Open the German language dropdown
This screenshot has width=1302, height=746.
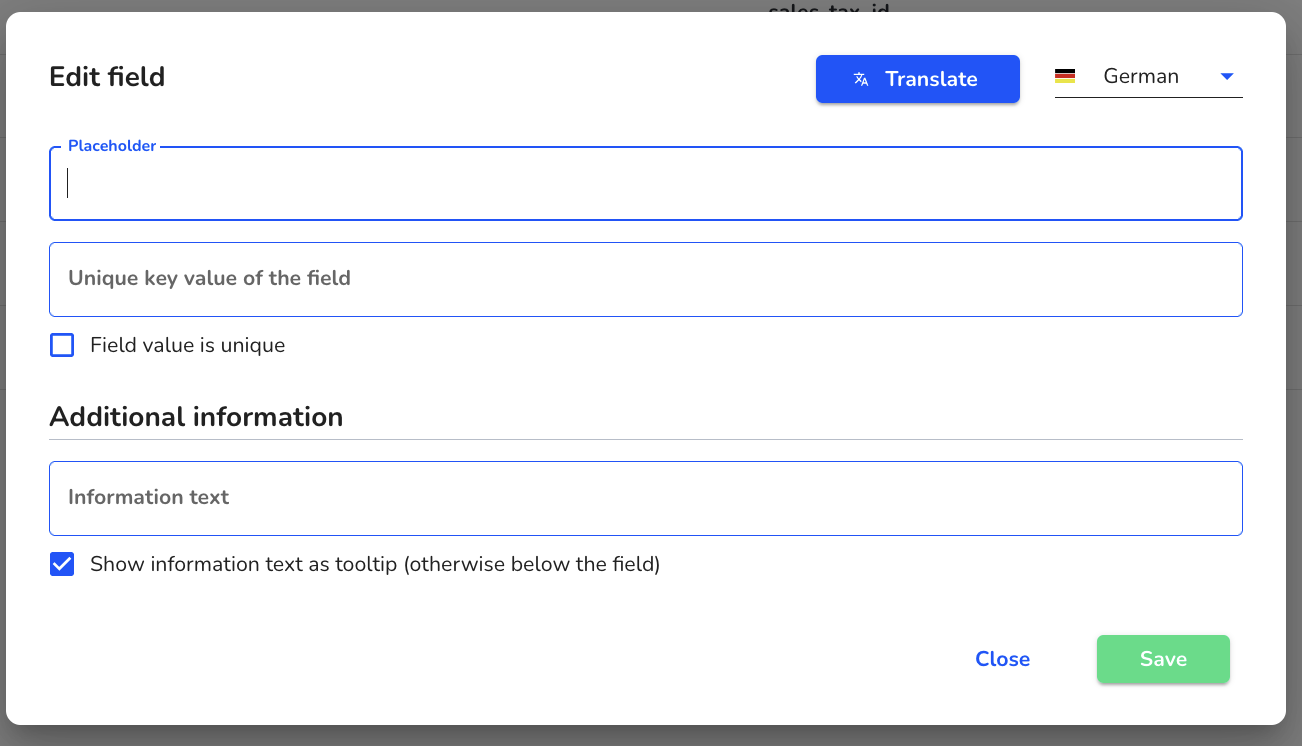[1148, 77]
